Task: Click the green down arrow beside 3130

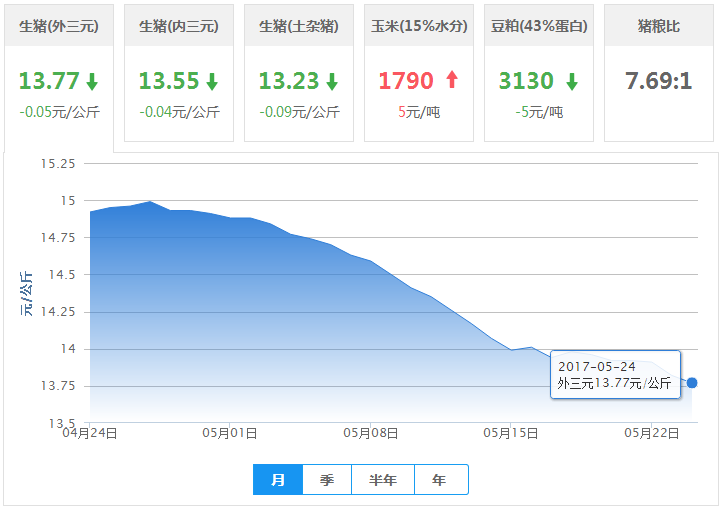Action: coord(571,82)
